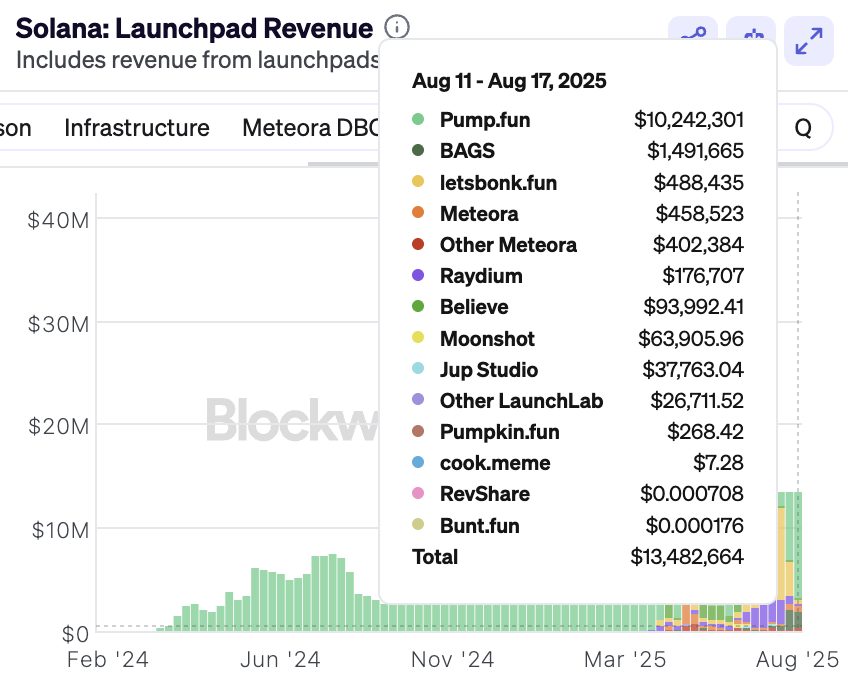848x682 pixels.
Task: Click the '$30M' y-axis label
Action: 58,325
